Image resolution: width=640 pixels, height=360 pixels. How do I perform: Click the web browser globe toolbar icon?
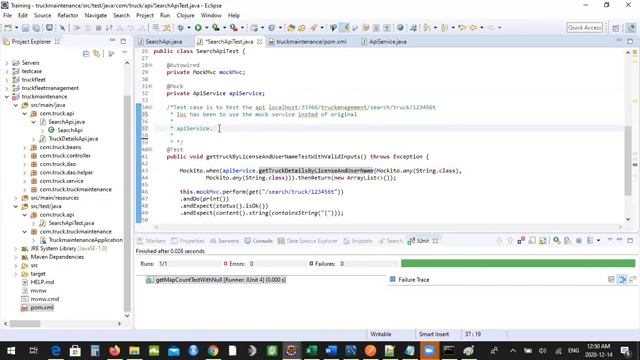click(x=400, y=28)
